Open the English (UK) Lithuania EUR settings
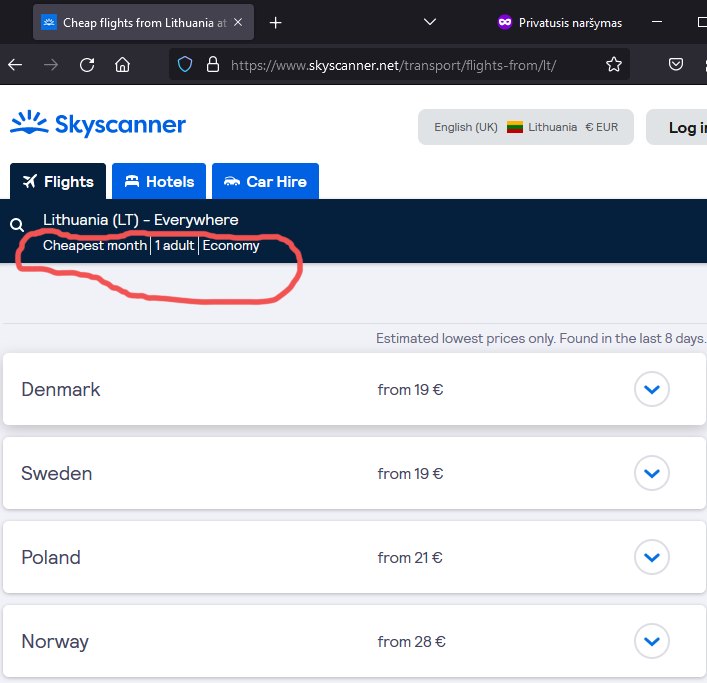Image resolution: width=707 pixels, height=683 pixels. click(526, 127)
